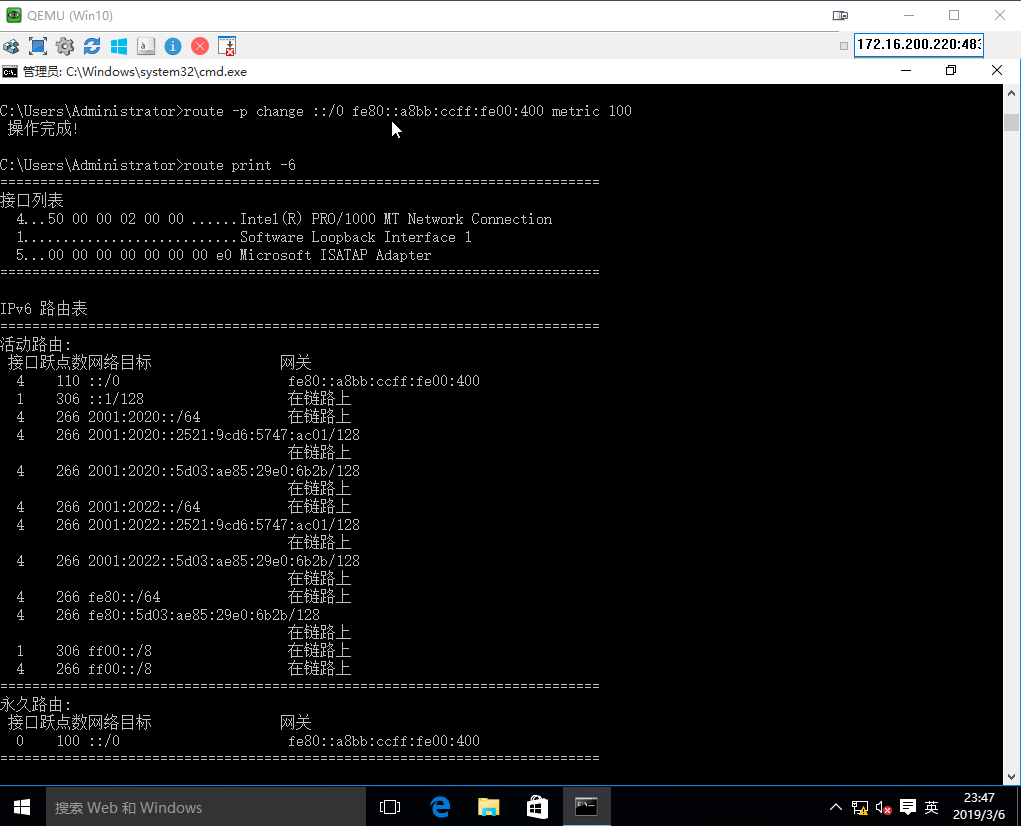Click the blue info icon
This screenshot has height=826, width=1021.
173,46
